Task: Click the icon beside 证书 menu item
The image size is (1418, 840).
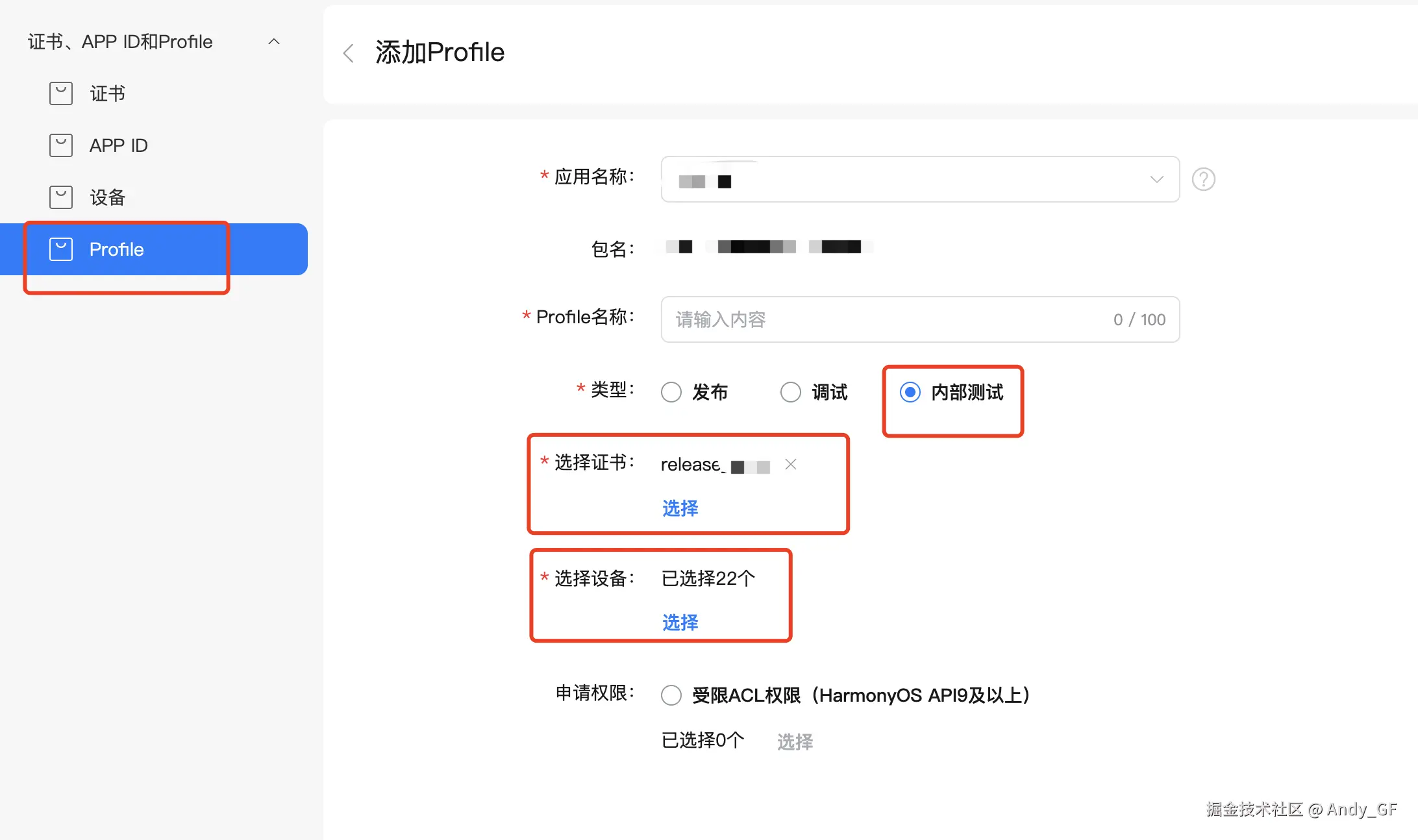Action: click(61, 93)
